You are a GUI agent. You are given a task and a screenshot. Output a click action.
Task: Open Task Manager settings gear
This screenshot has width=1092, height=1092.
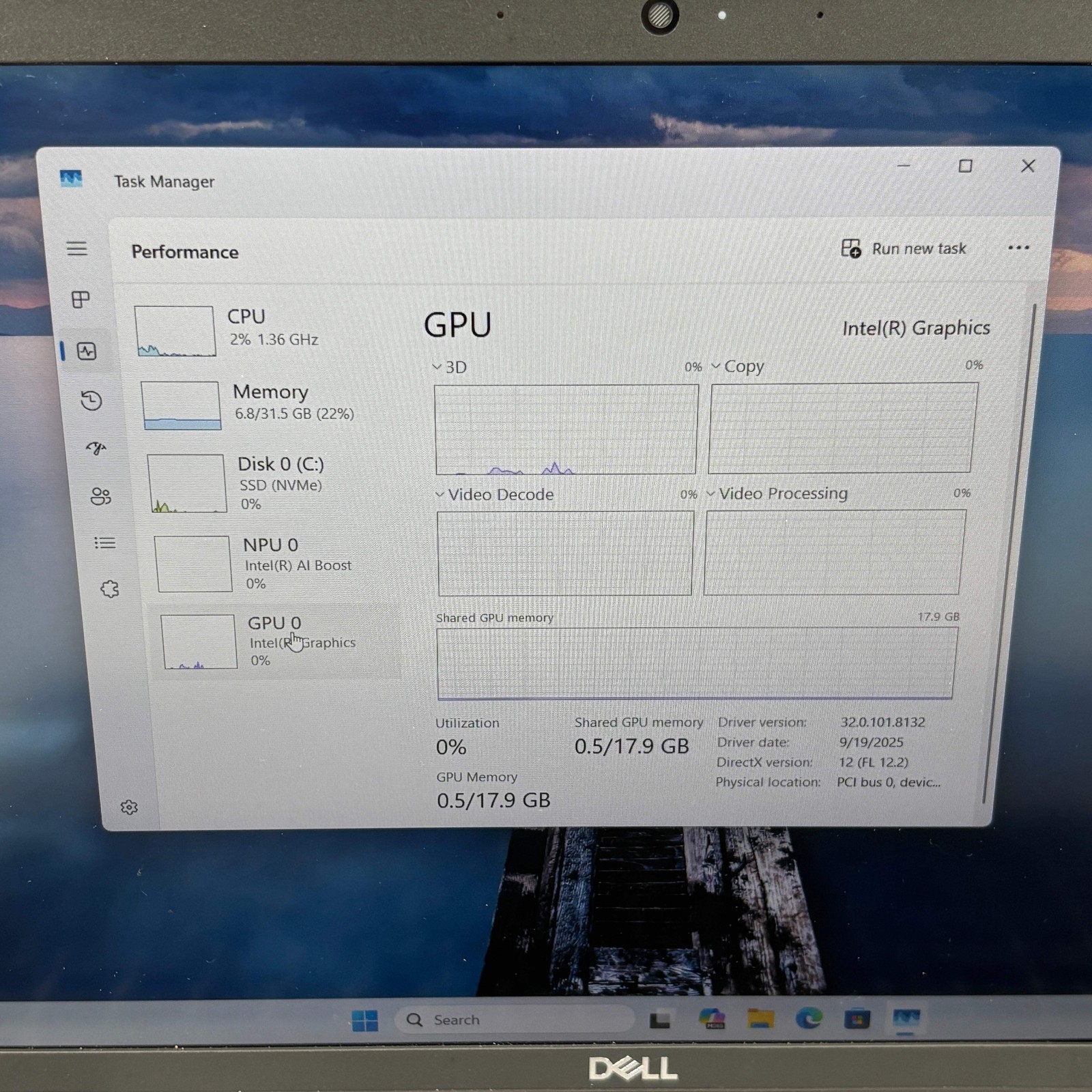[x=129, y=807]
